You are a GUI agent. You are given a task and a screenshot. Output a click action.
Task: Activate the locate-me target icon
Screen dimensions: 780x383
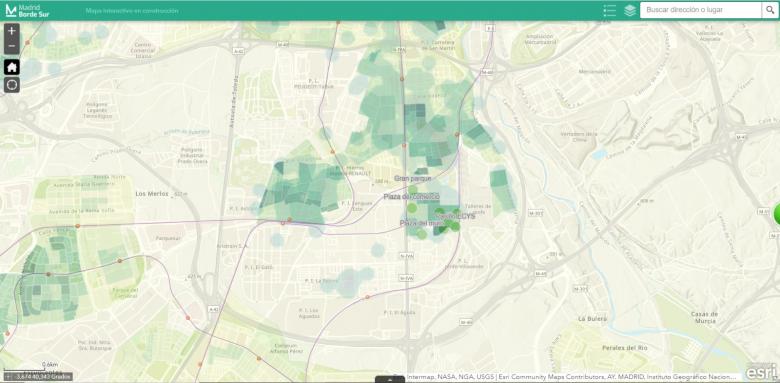point(12,85)
